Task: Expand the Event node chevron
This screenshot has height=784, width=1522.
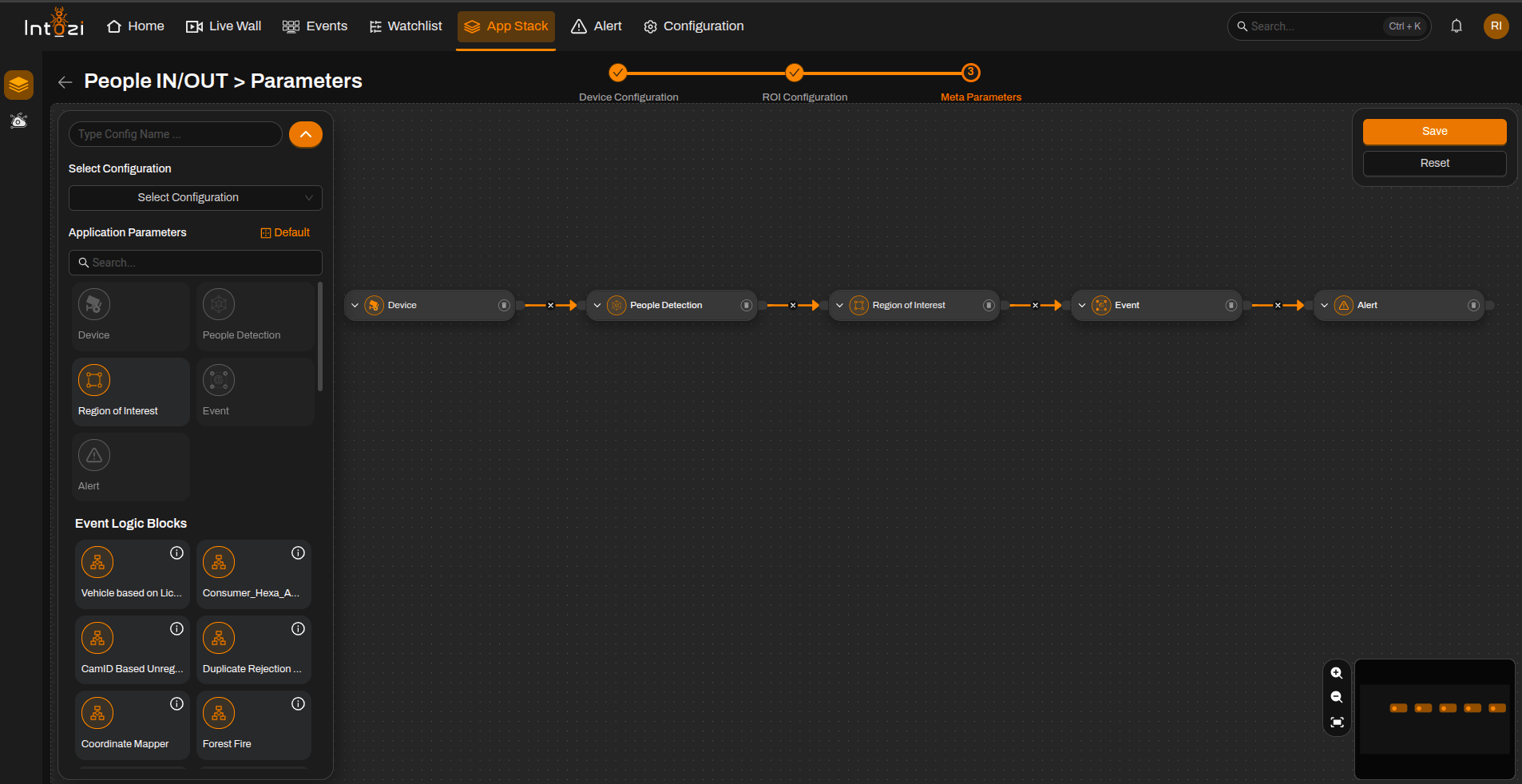Action: click(x=1082, y=305)
